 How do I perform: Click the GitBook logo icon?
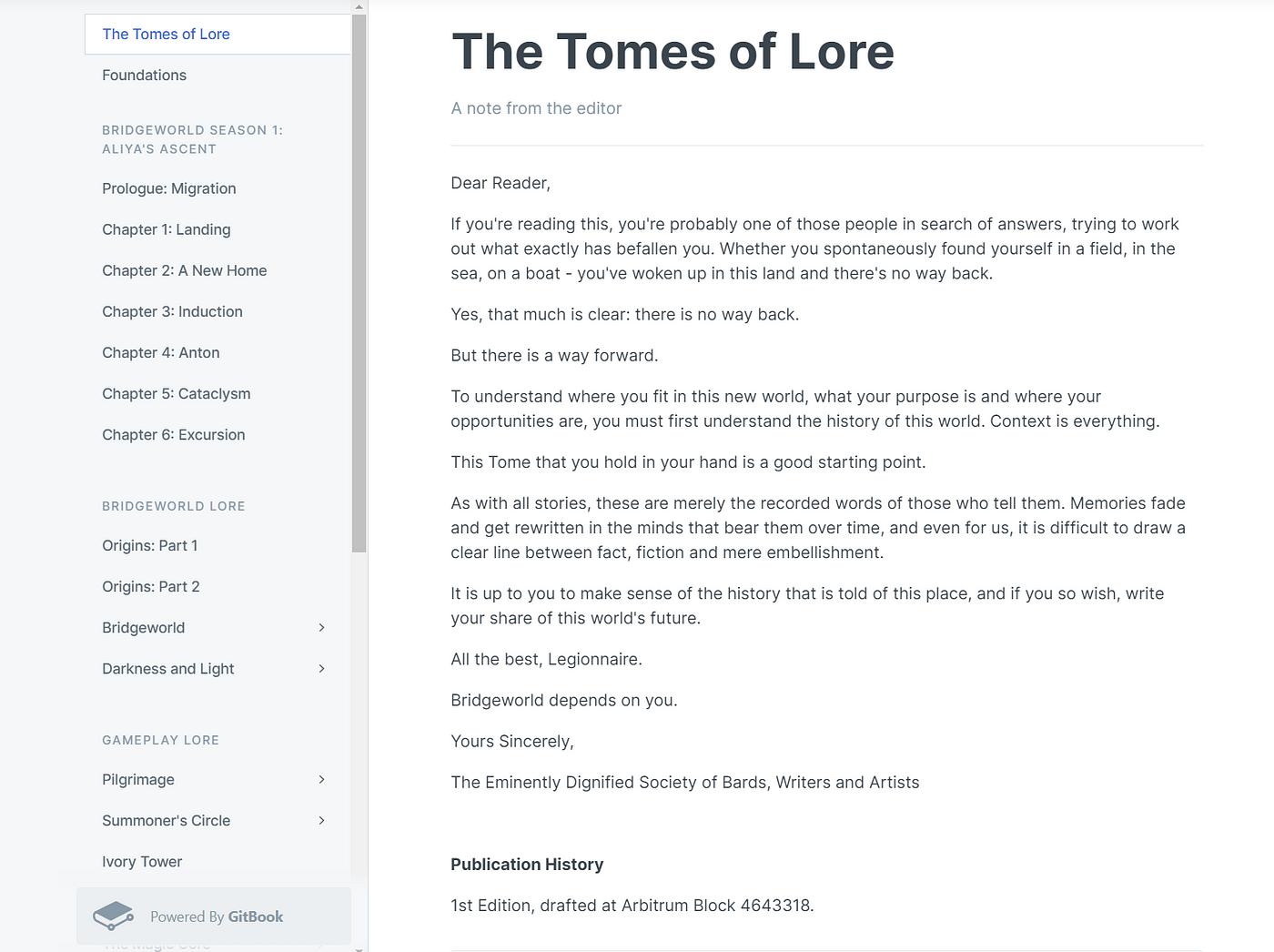coord(113,916)
